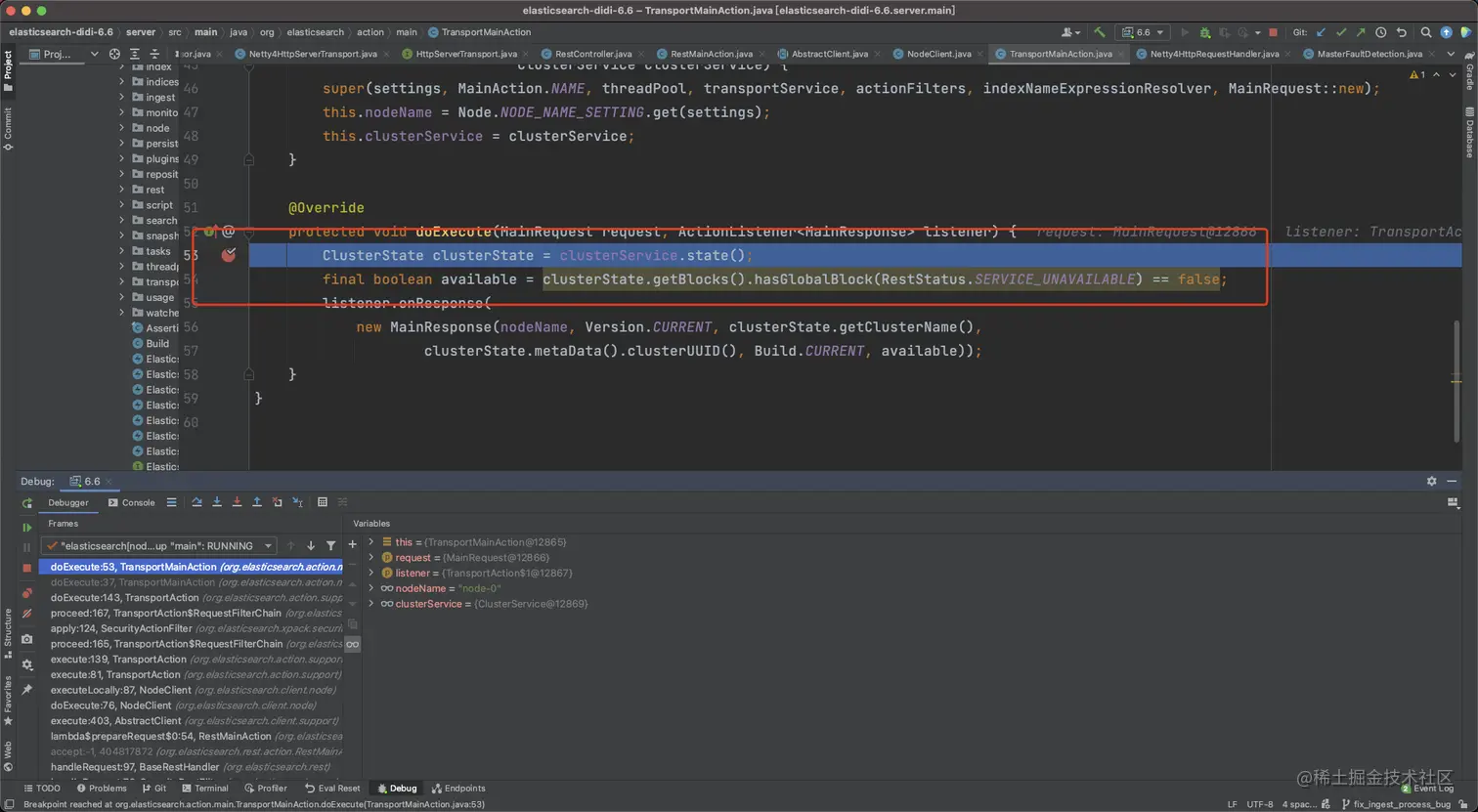This screenshot has height=812, width=1478.
Task: Resume program with the green play icon
Action: pyautogui.click(x=26, y=527)
